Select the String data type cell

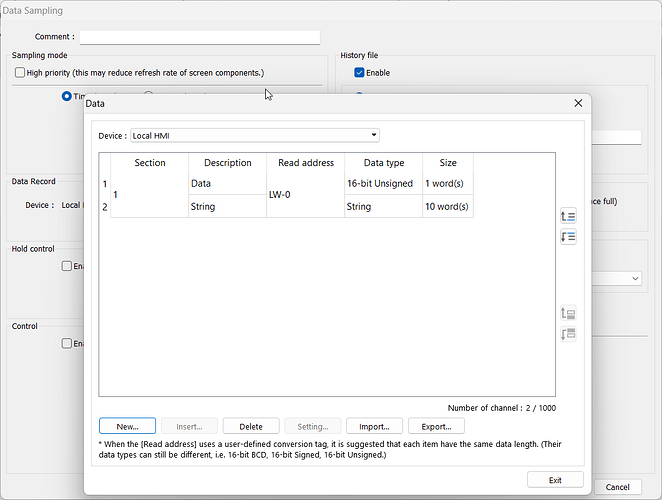point(384,206)
